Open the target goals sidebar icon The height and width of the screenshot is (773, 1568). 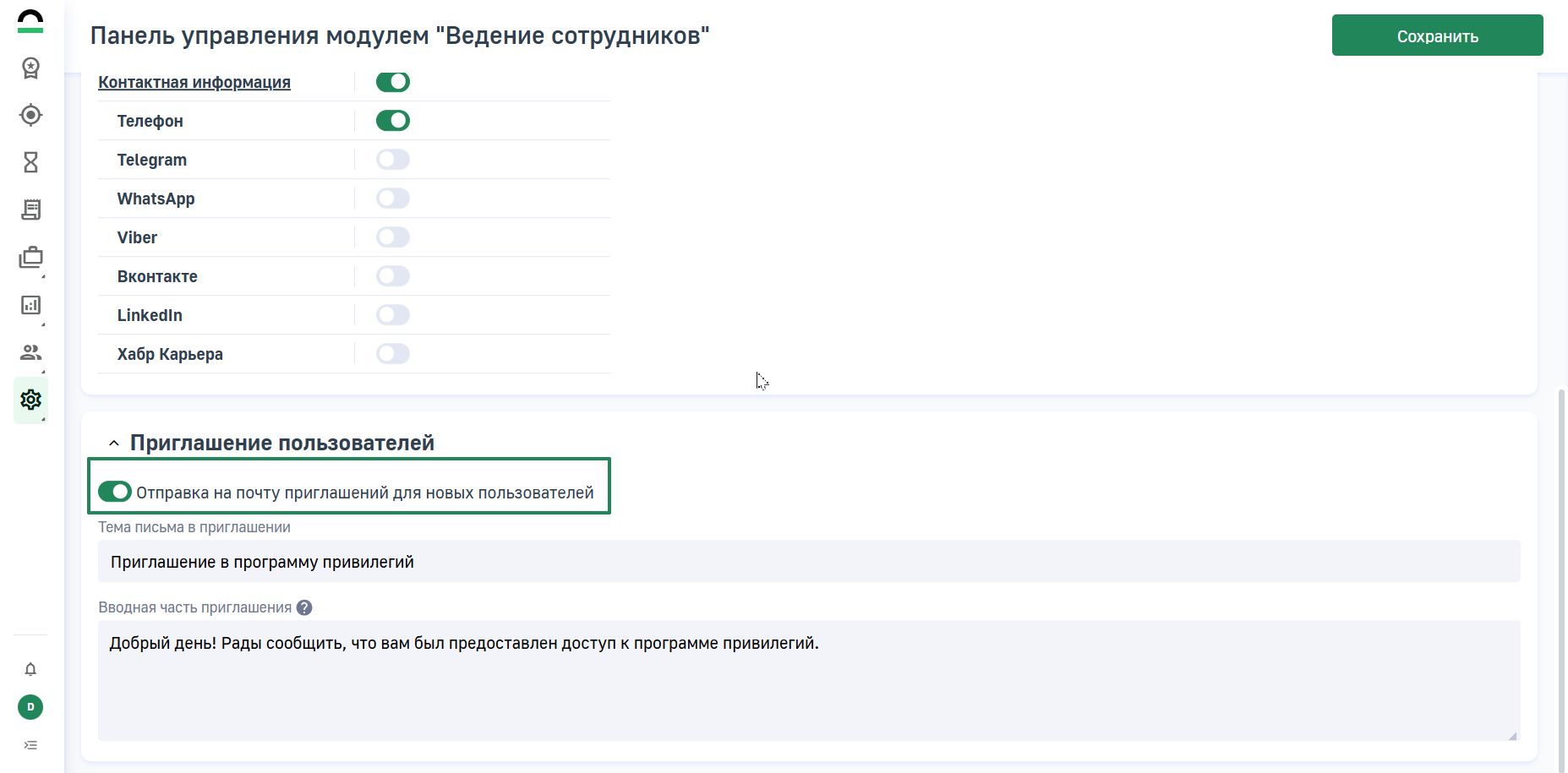tap(30, 115)
